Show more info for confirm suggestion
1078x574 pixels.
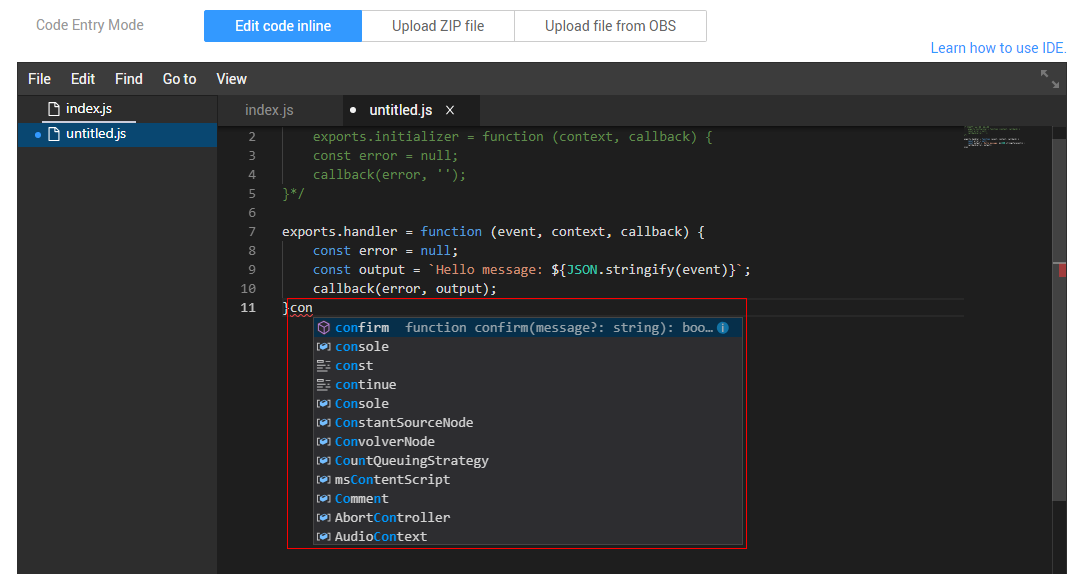click(x=723, y=328)
